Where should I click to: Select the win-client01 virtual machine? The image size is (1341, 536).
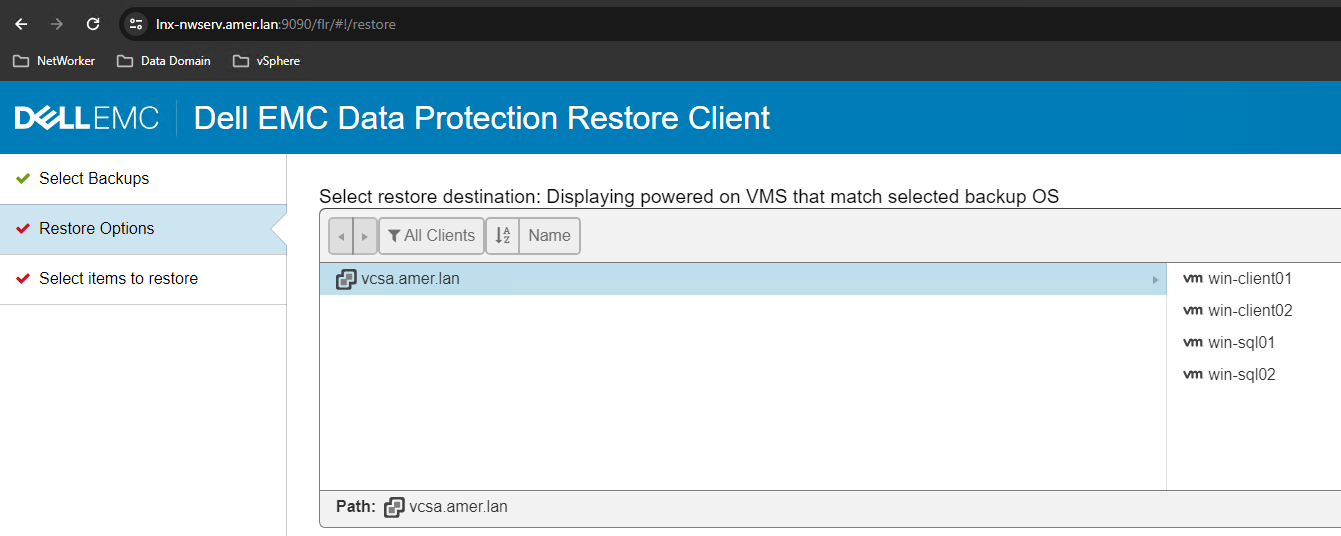(x=1249, y=279)
